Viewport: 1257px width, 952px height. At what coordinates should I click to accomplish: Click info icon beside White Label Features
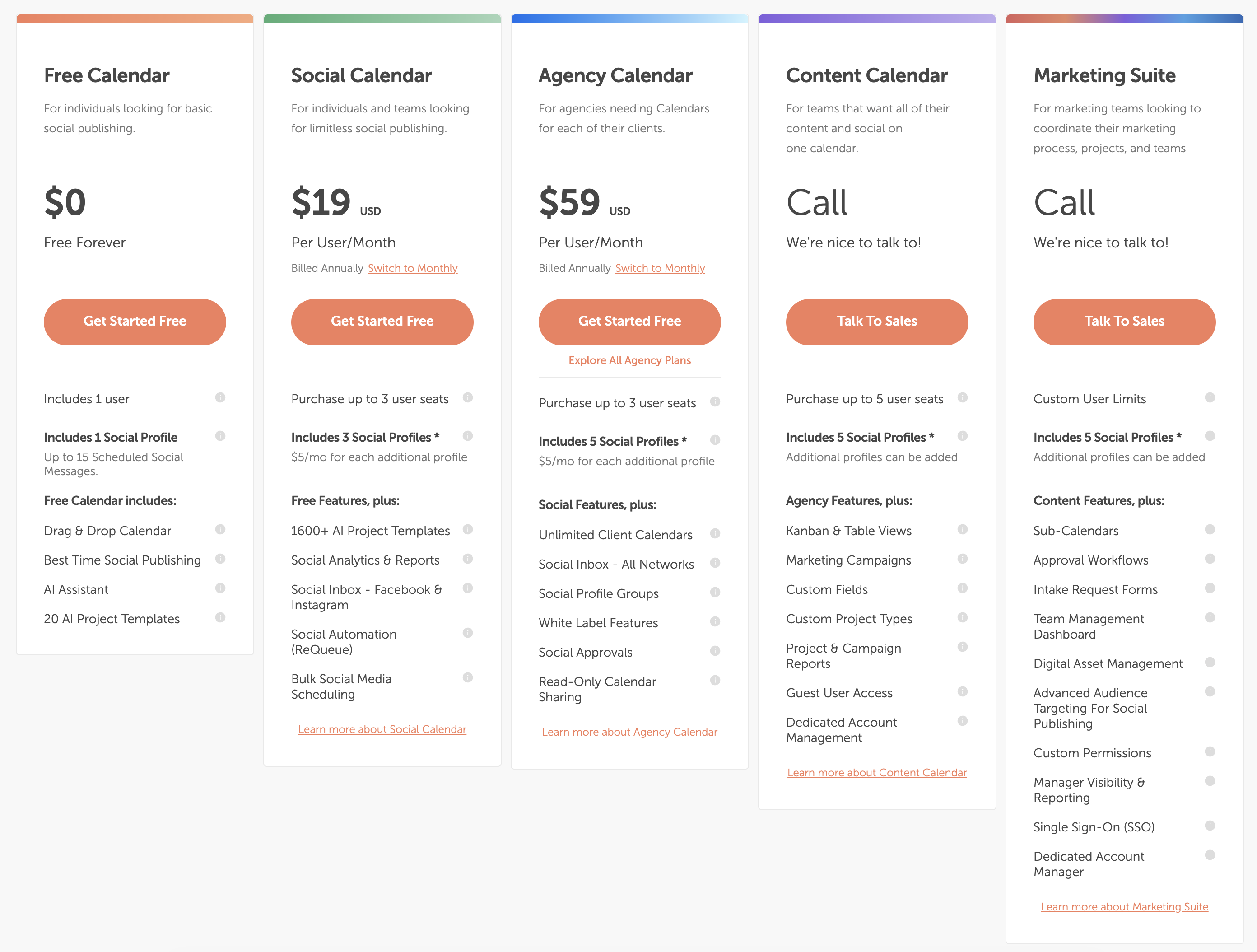click(716, 621)
